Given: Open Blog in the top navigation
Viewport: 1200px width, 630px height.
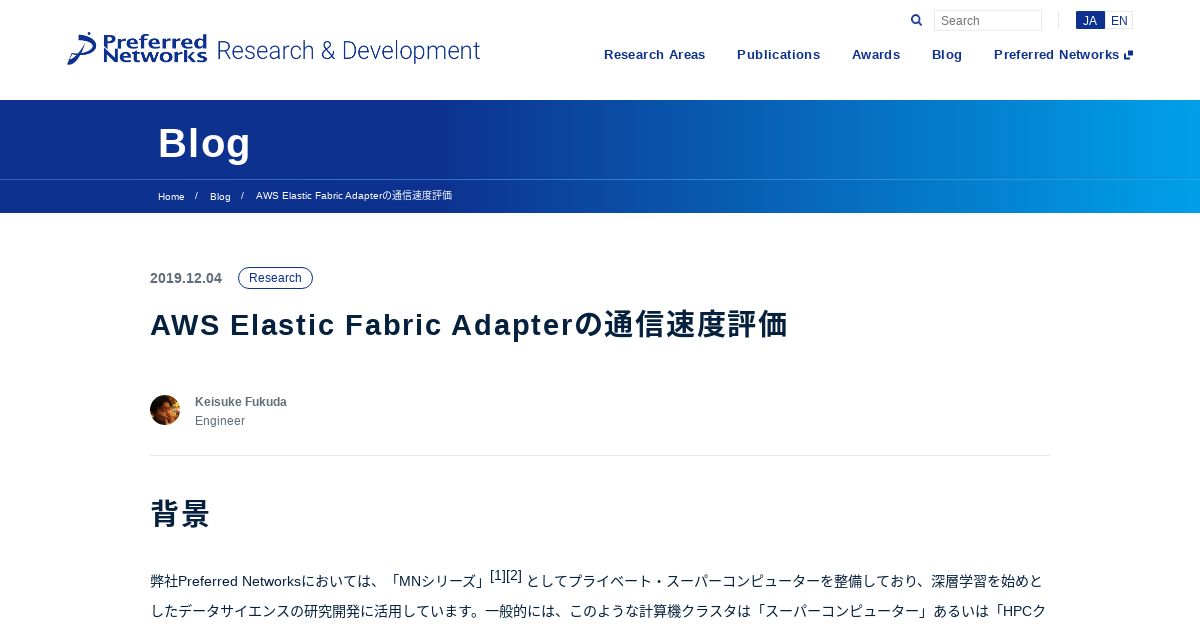Looking at the screenshot, I should (947, 55).
